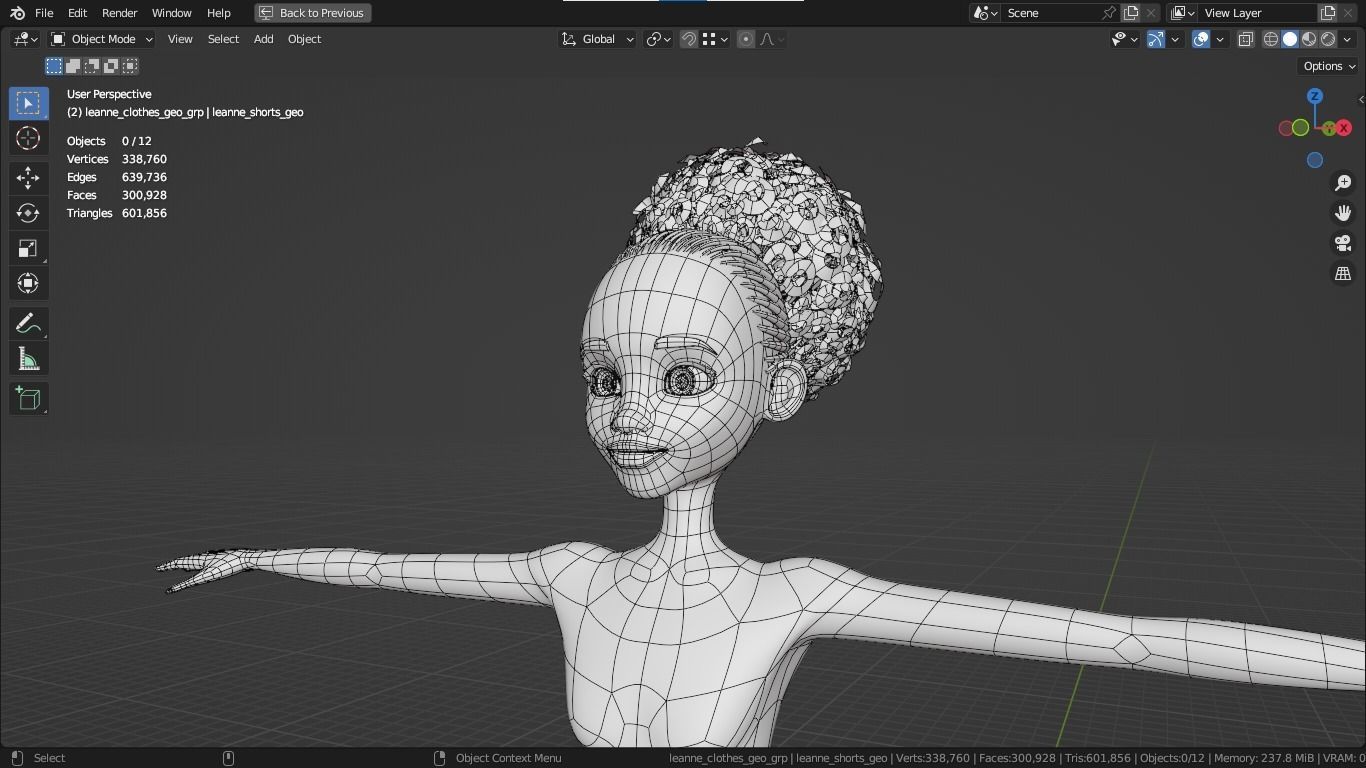
Task: Switch to wireframe viewport shading
Action: click(x=1271, y=39)
